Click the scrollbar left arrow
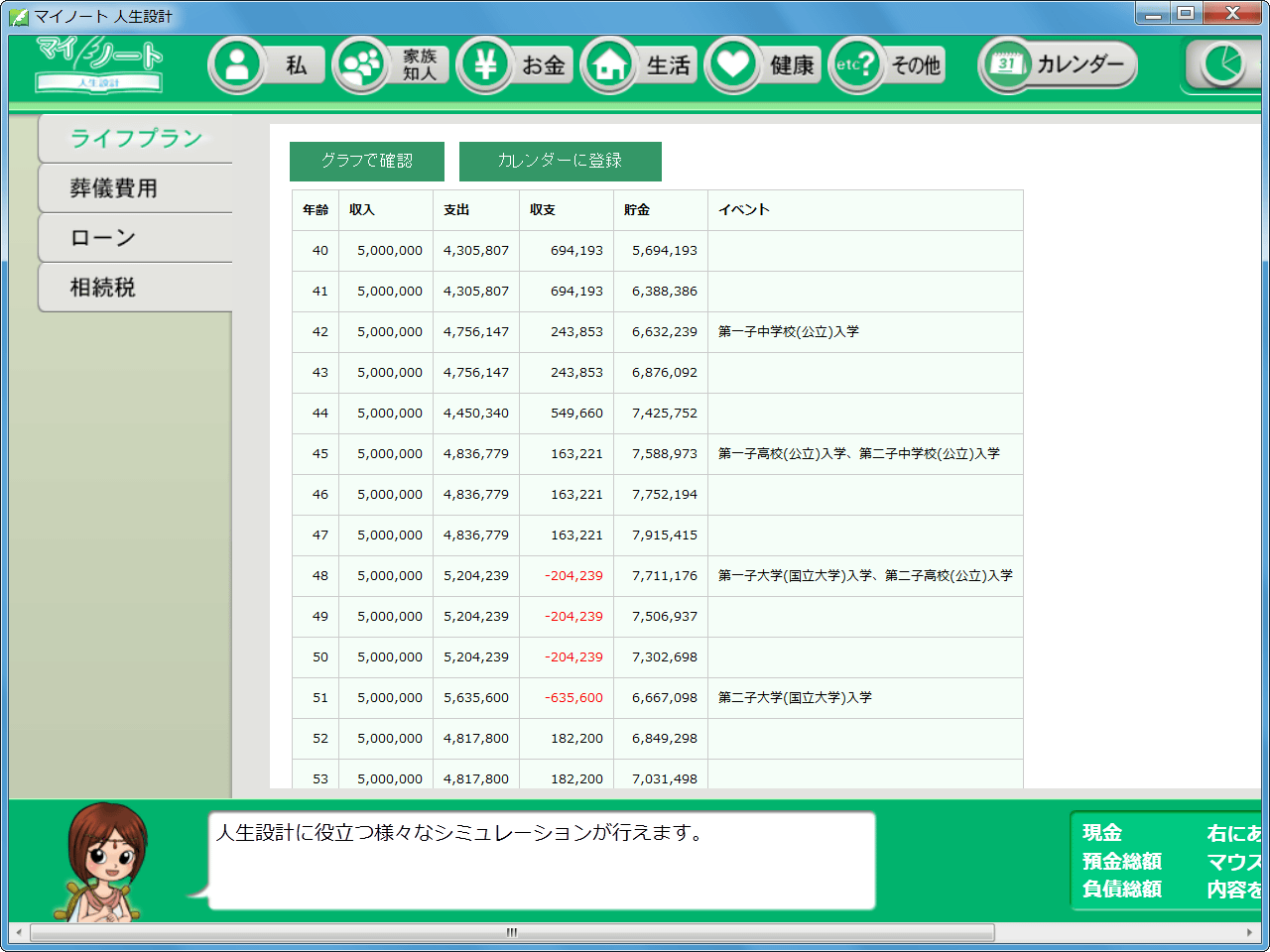 18,932
